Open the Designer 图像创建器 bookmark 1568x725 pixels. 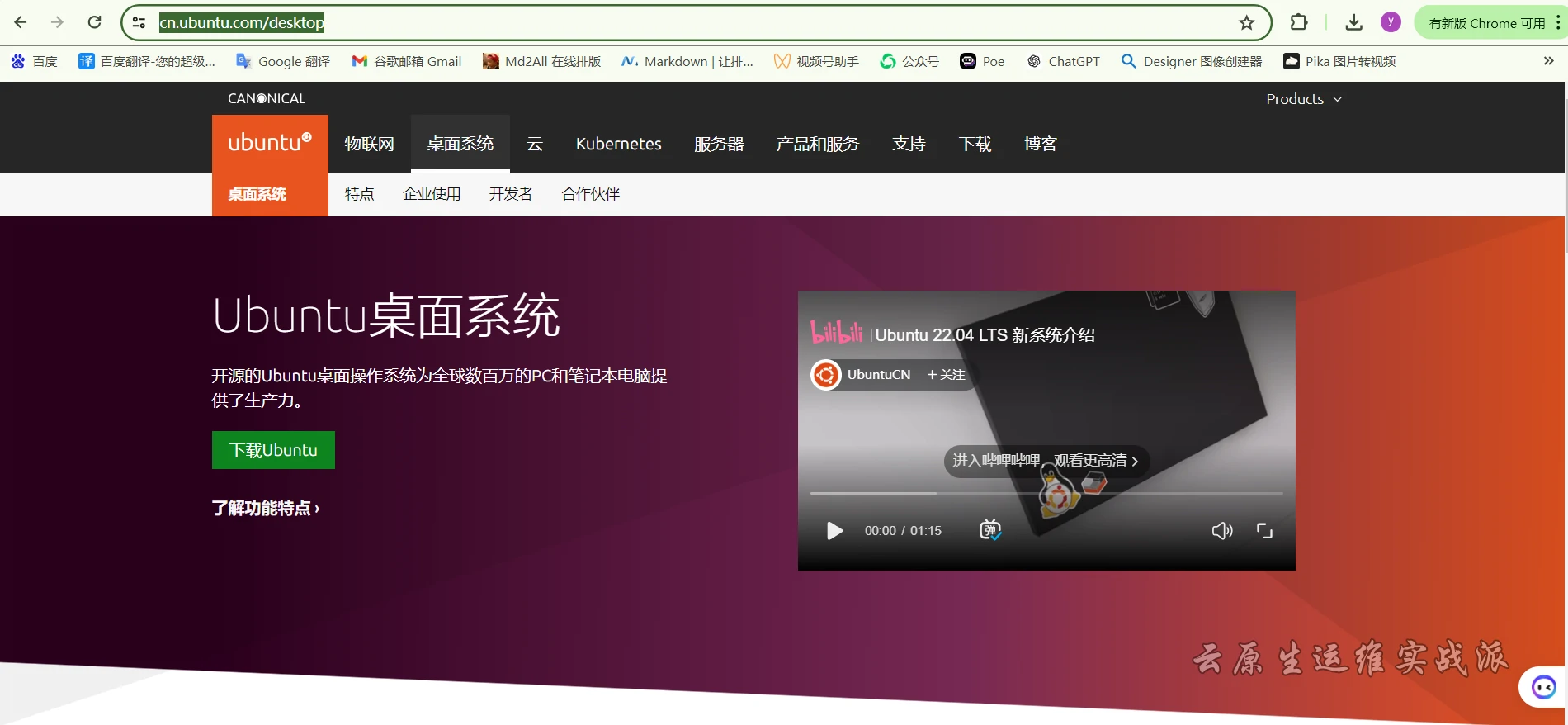[x=1191, y=61]
